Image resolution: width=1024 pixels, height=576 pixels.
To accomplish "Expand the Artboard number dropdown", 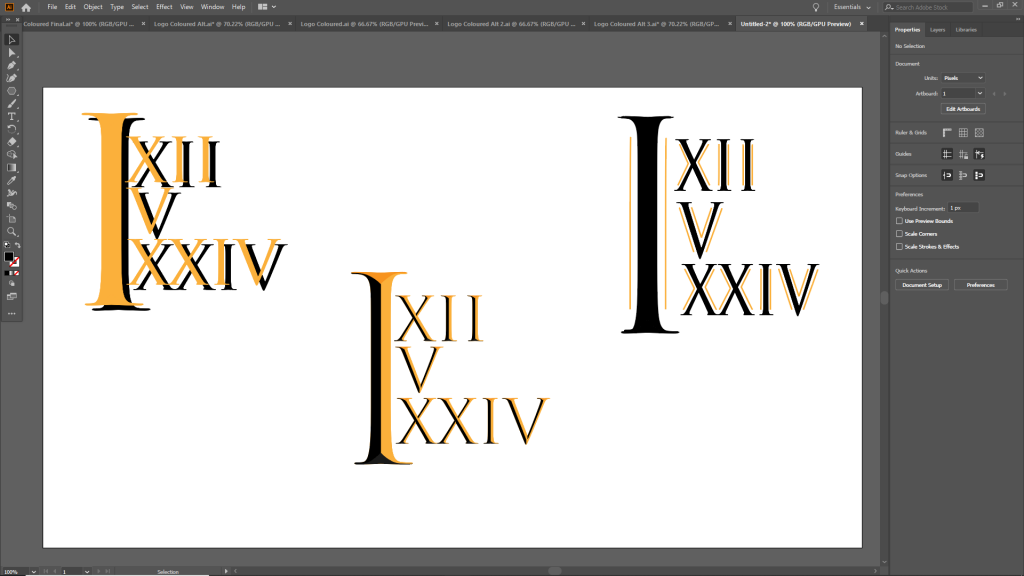I will point(963,93).
